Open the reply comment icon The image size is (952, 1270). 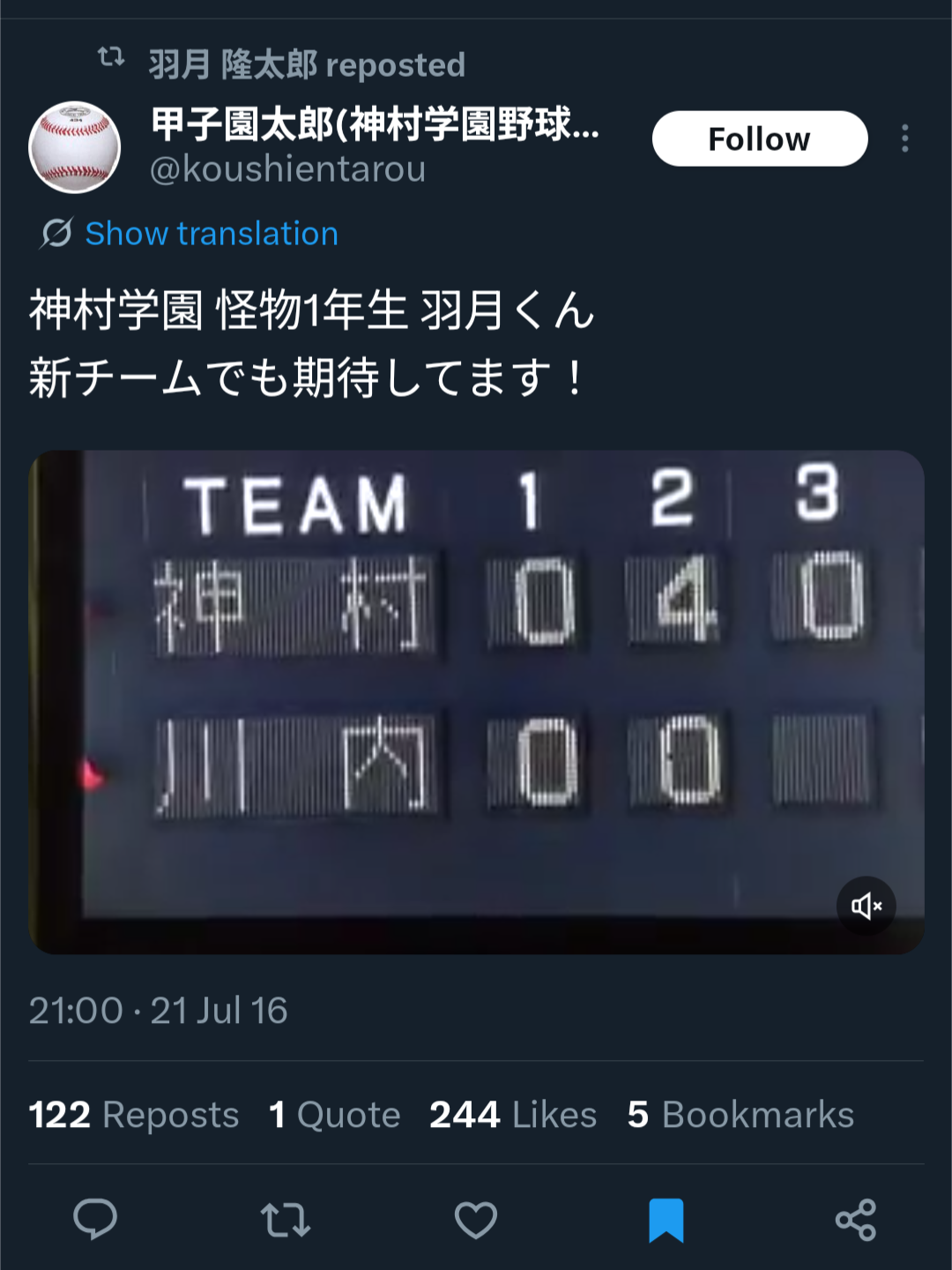[95, 1220]
